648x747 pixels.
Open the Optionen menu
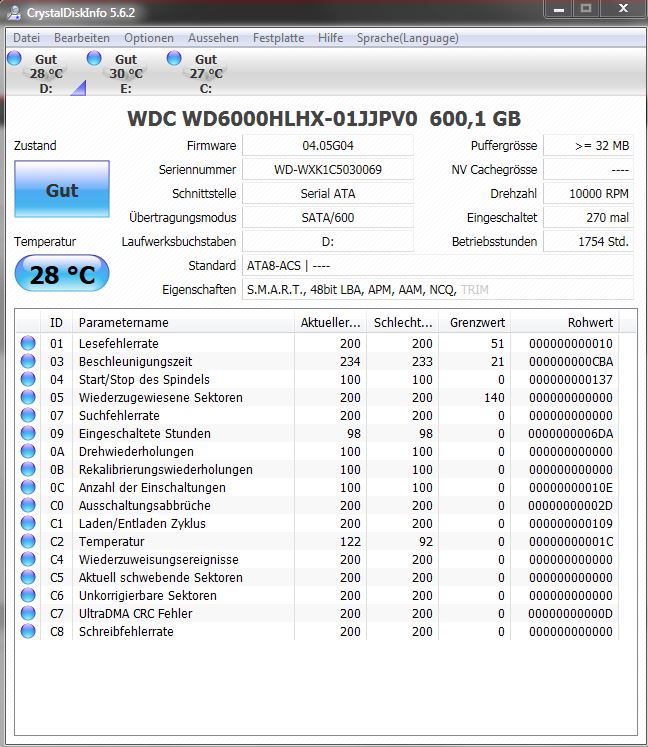tap(149, 38)
